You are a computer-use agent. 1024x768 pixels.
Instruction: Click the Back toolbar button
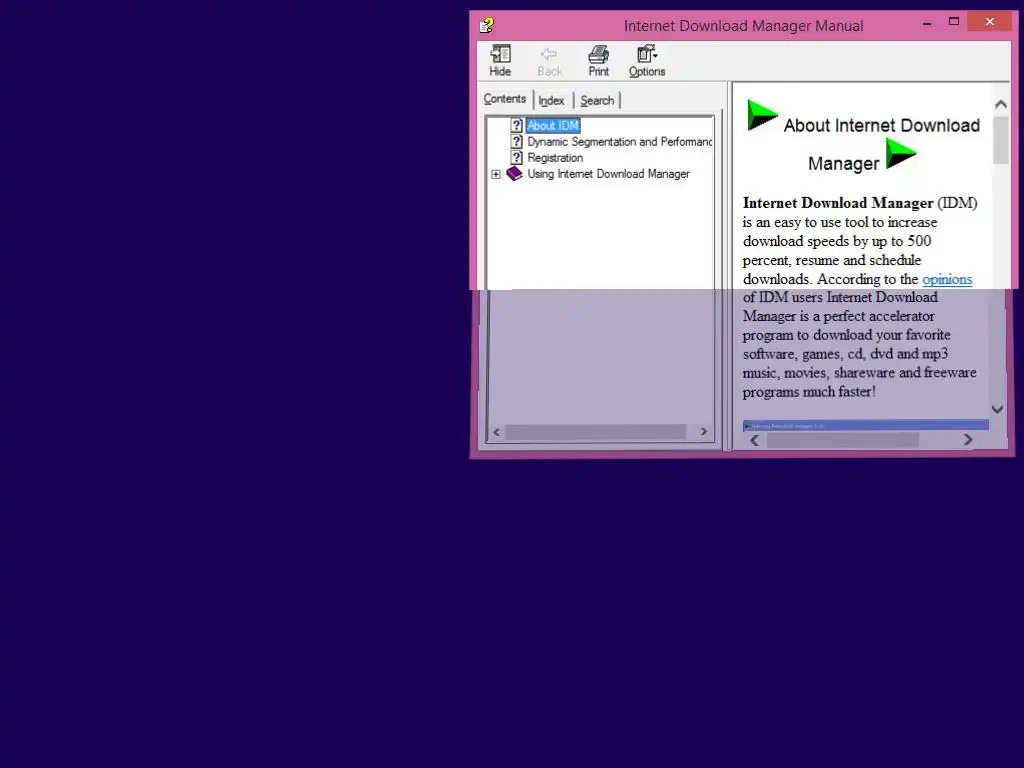pyautogui.click(x=549, y=61)
